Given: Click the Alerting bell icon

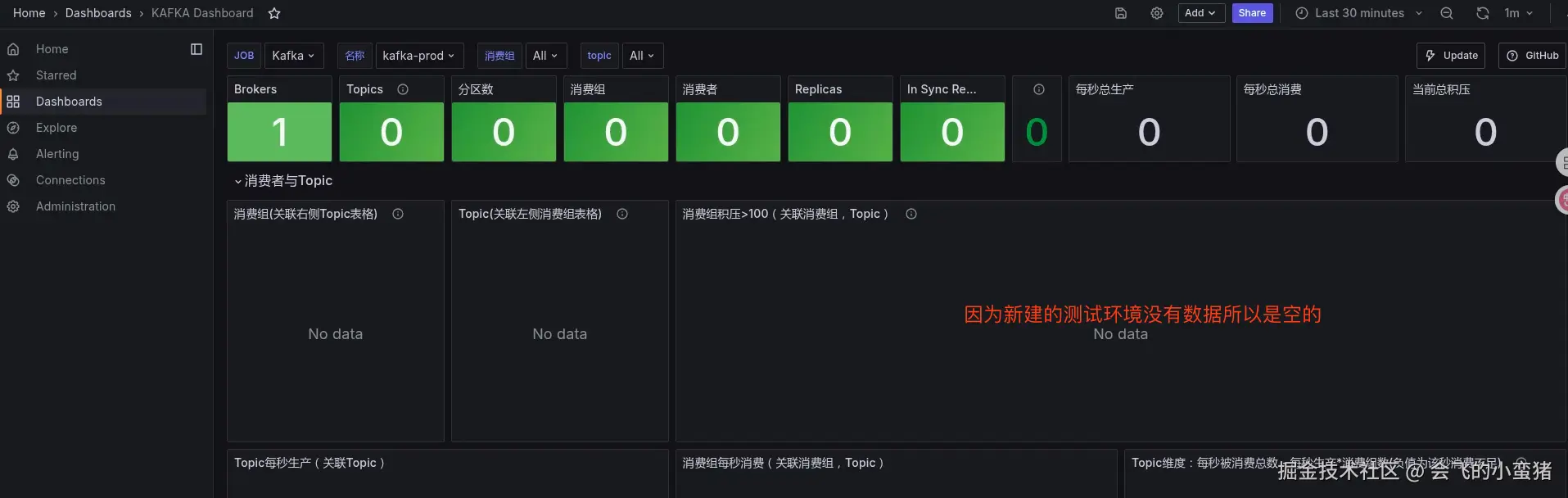Looking at the screenshot, I should (x=13, y=154).
